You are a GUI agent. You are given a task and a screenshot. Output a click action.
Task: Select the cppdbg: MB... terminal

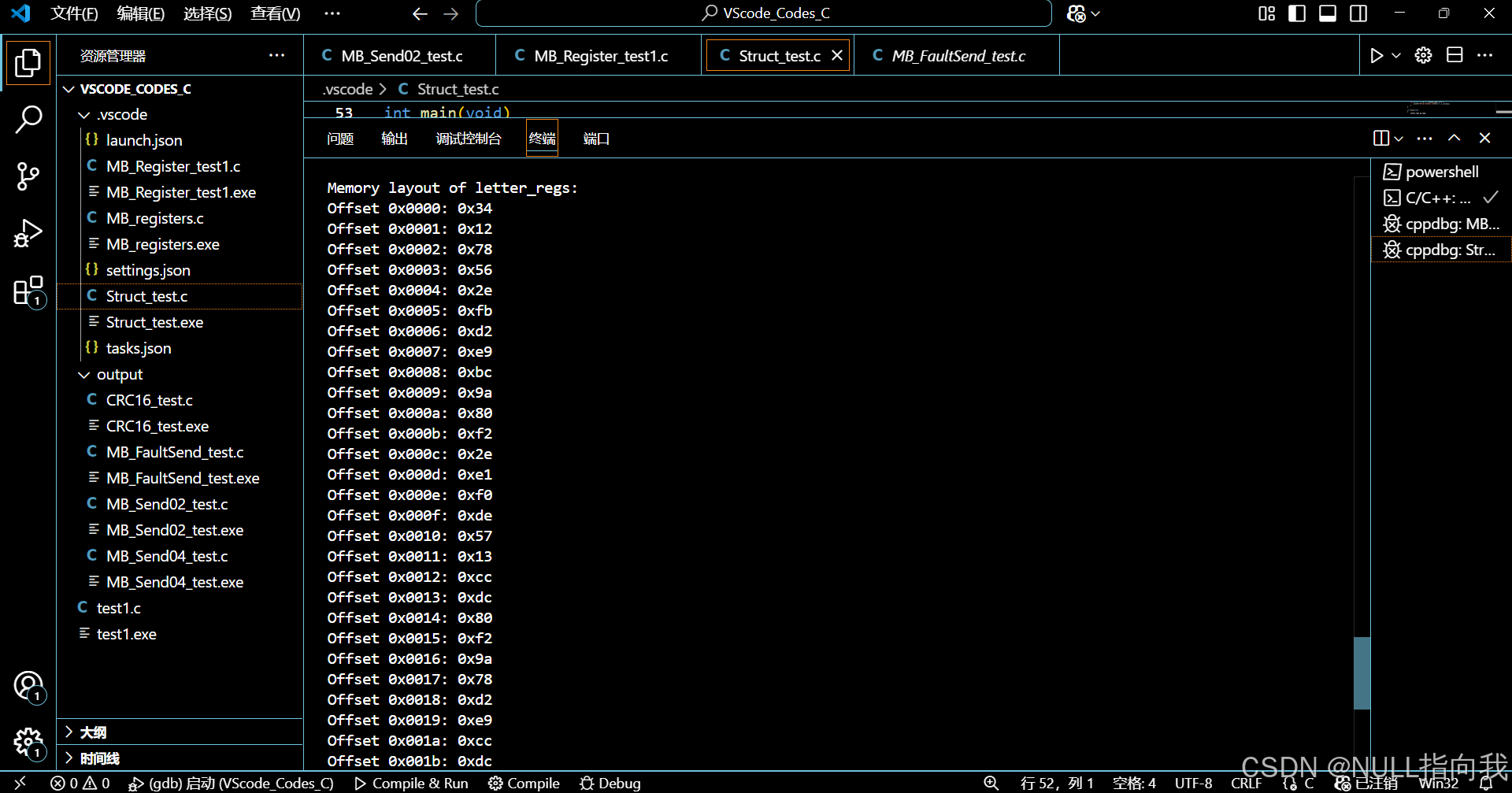(x=1441, y=224)
